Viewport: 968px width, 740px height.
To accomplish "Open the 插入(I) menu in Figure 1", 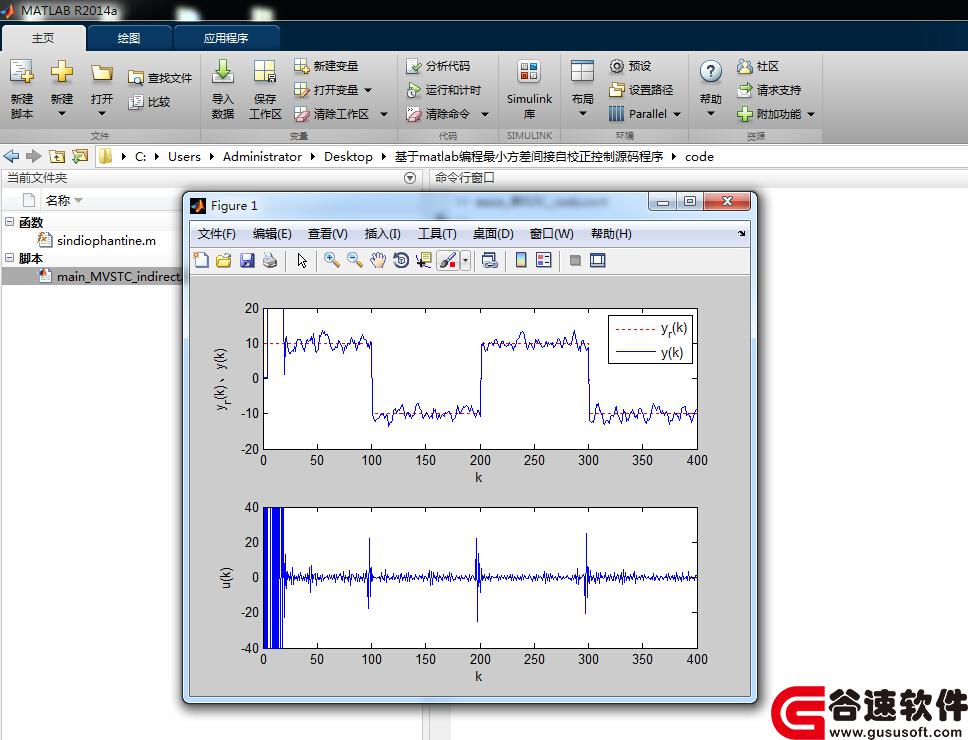I will coord(383,234).
